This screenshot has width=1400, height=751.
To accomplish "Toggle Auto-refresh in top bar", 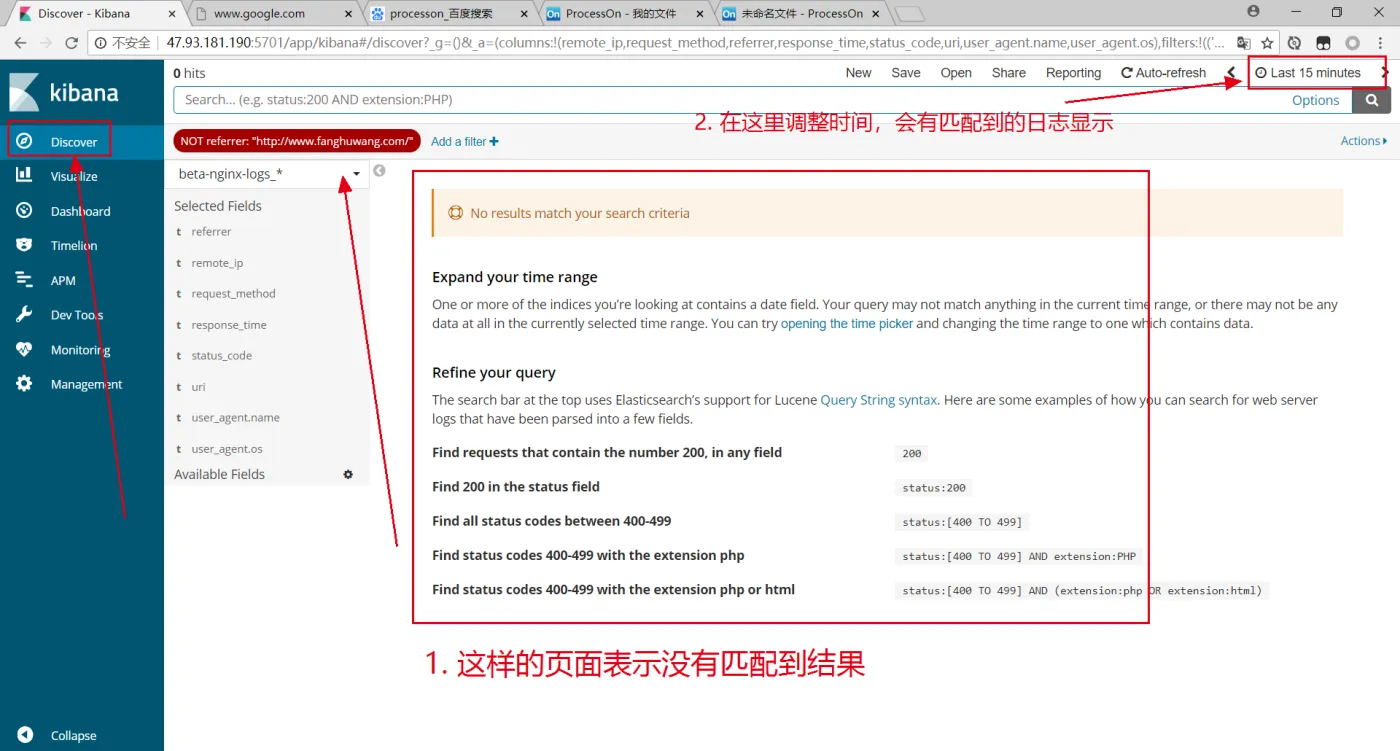I will point(1163,73).
